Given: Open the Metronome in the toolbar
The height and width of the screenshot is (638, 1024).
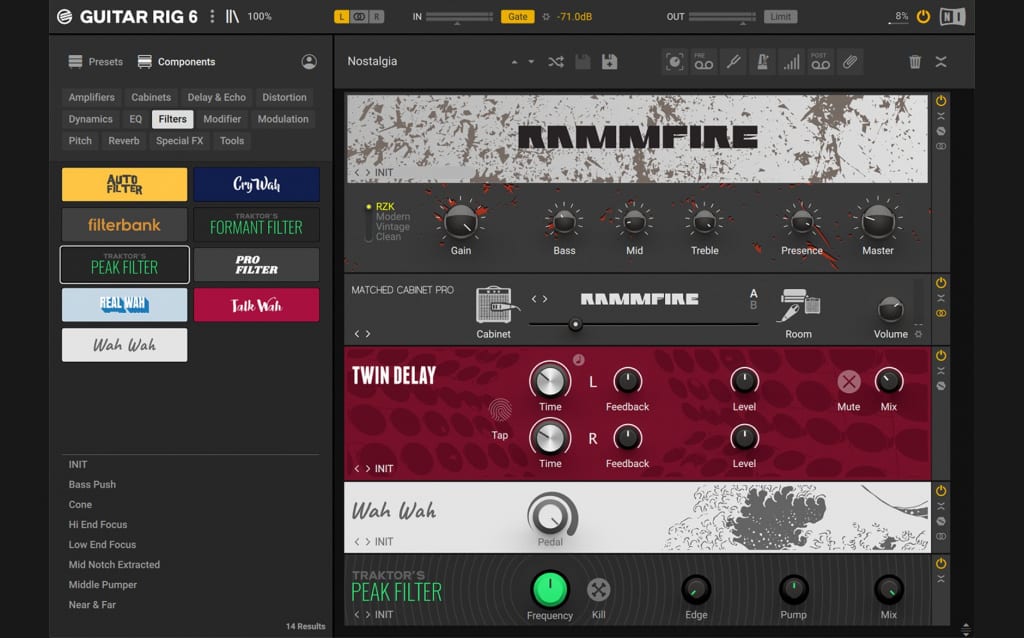Looking at the screenshot, I should (x=762, y=62).
